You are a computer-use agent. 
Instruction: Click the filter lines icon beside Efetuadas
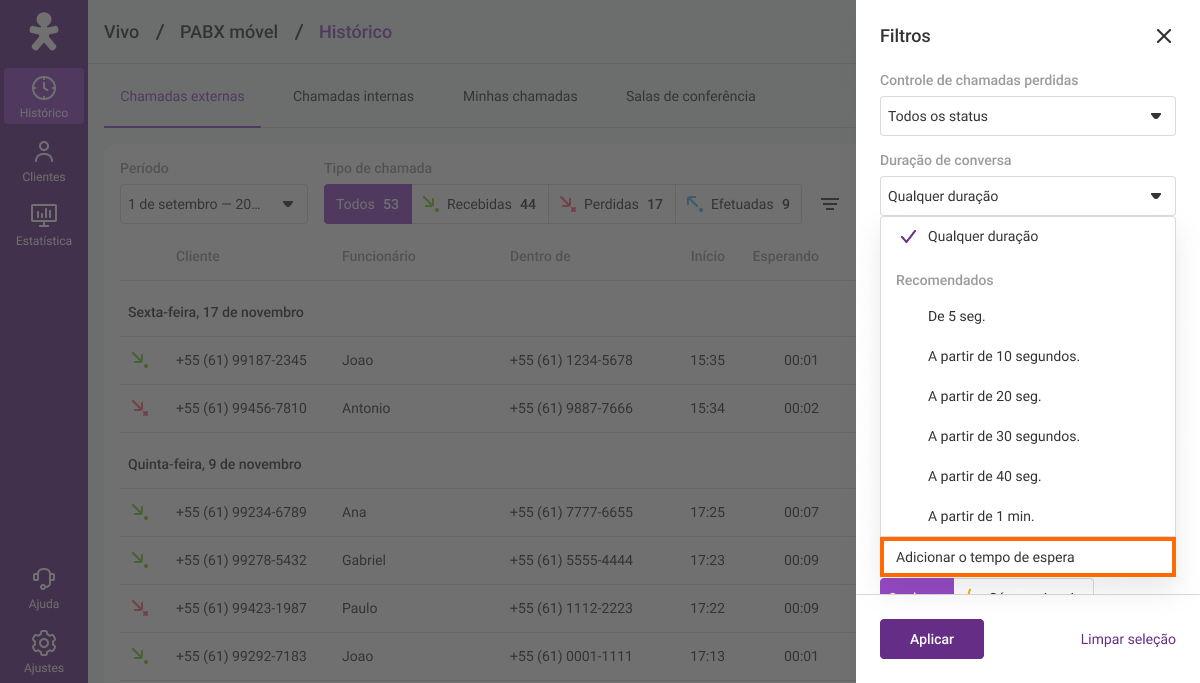pyautogui.click(x=830, y=204)
